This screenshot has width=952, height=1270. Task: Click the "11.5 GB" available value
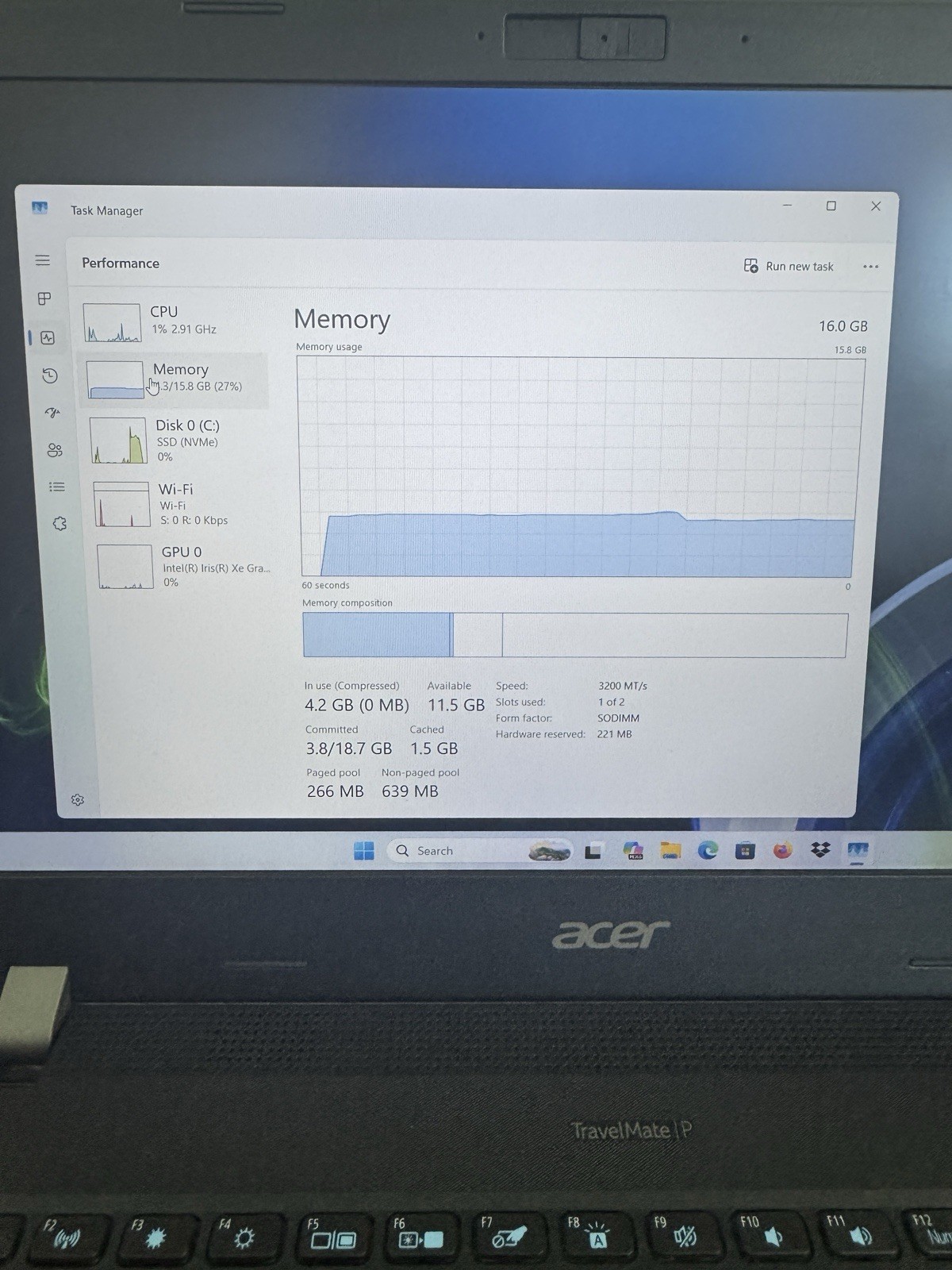coord(456,705)
